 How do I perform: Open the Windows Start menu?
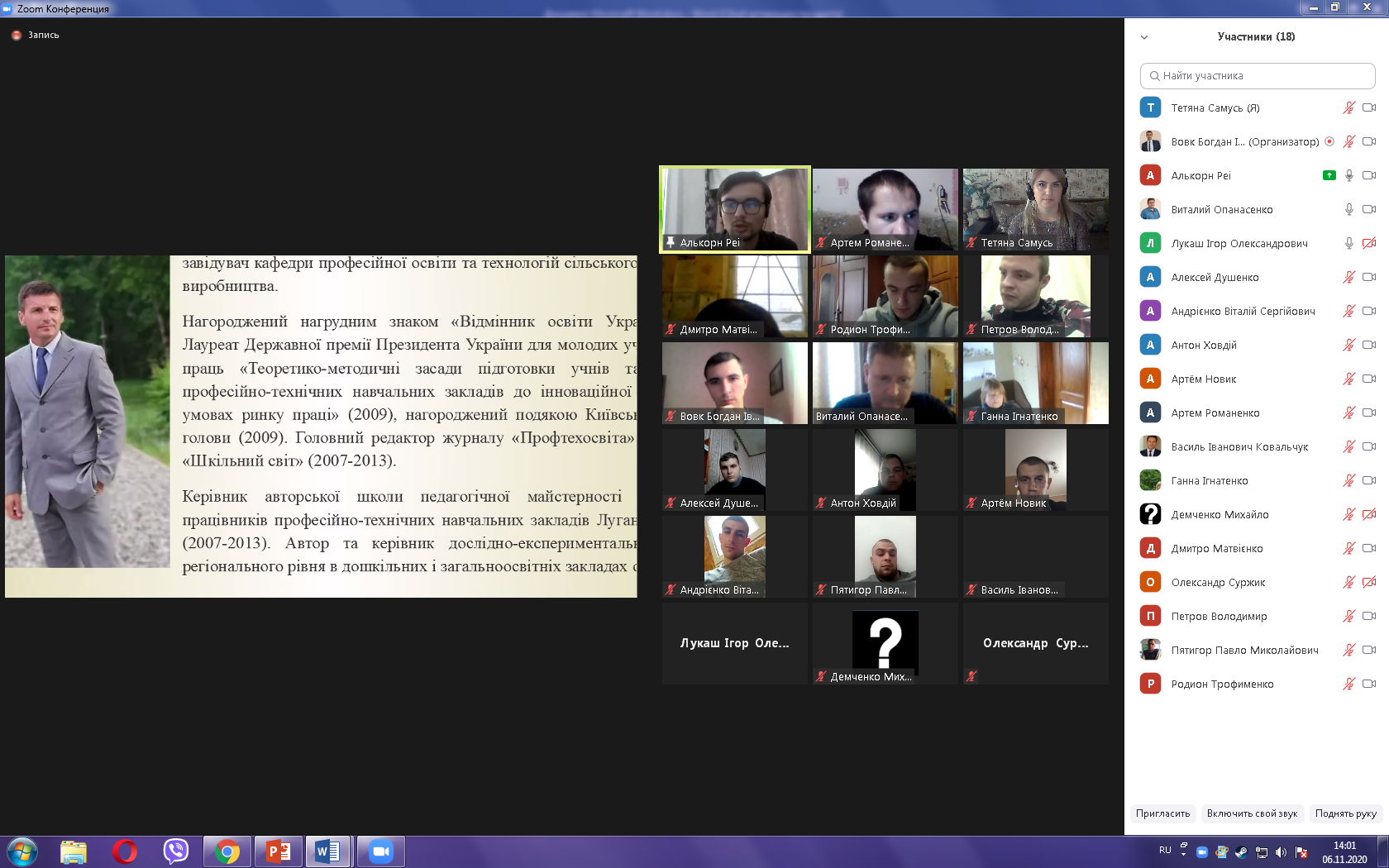click(22, 851)
